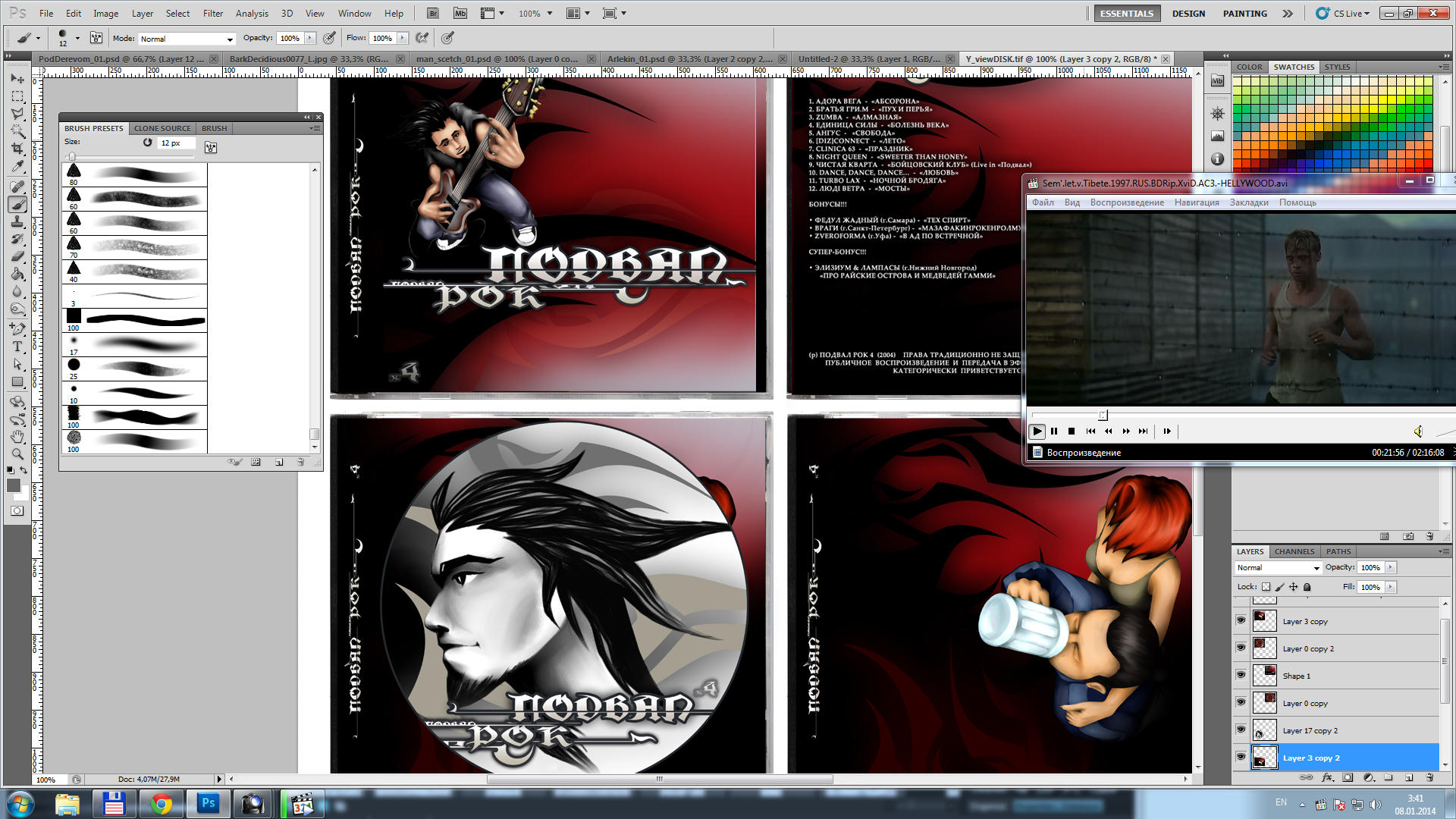Select the Crop tool
1456x819 pixels.
tap(17, 149)
